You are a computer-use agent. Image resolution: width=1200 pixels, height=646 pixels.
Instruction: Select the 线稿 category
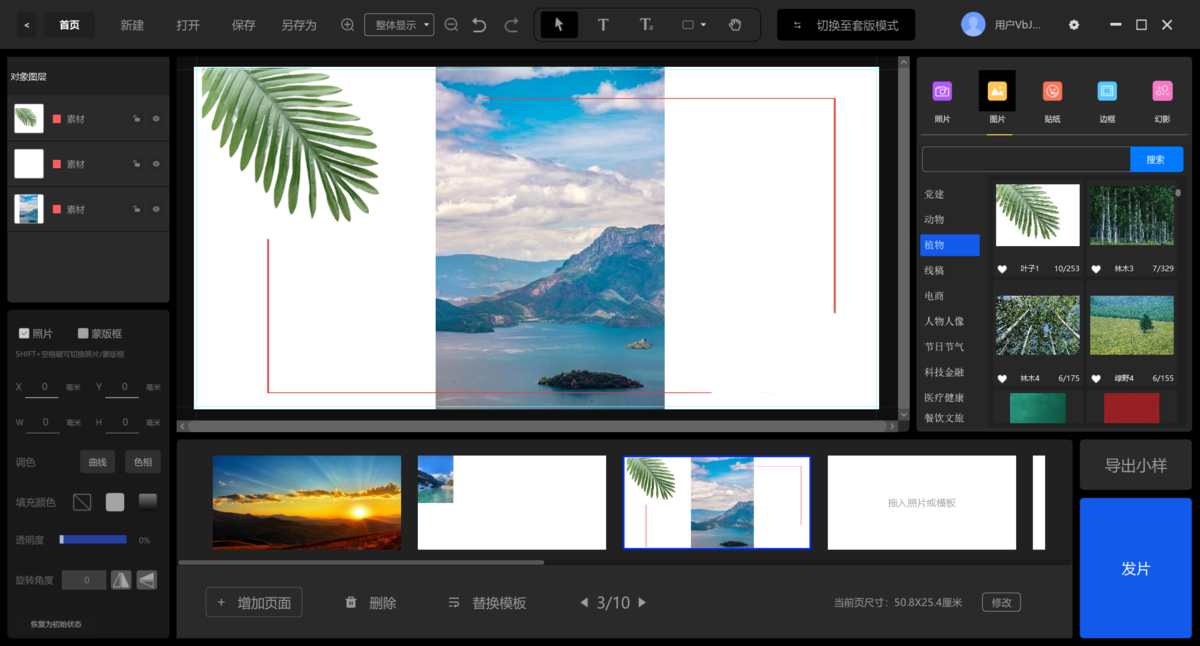934,270
